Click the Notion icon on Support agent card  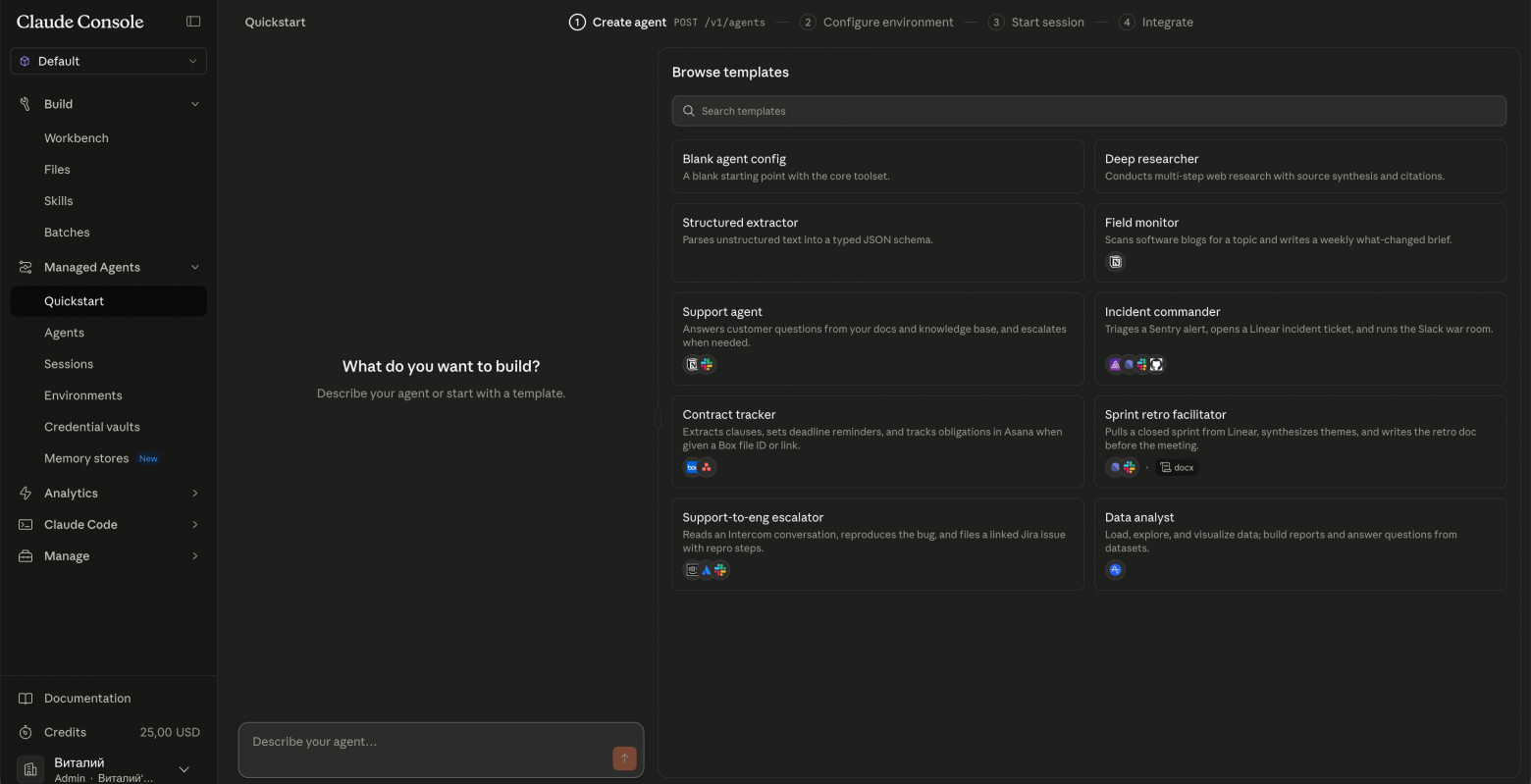pos(692,364)
